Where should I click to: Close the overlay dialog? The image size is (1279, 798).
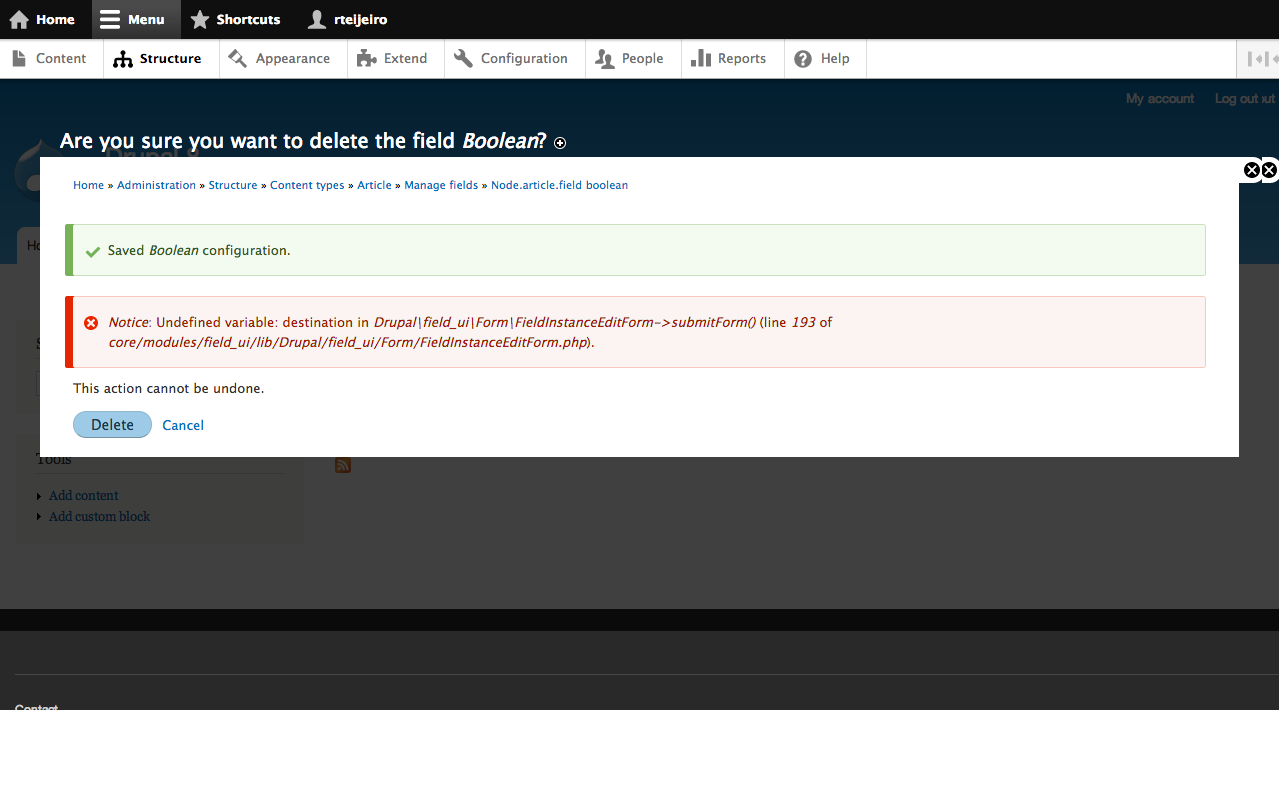pyautogui.click(x=1251, y=170)
